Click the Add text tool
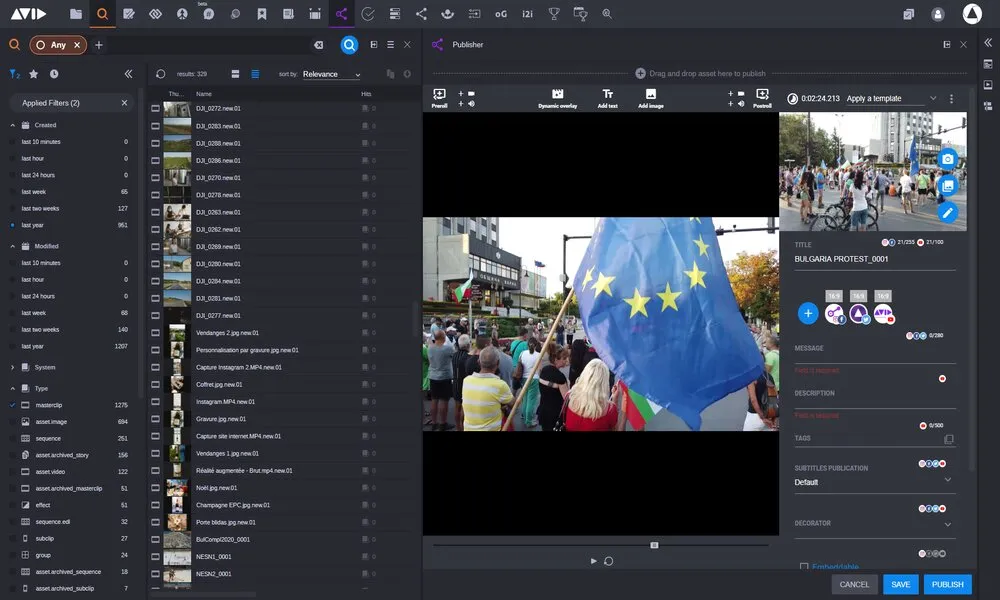1000x600 pixels. [x=607, y=97]
